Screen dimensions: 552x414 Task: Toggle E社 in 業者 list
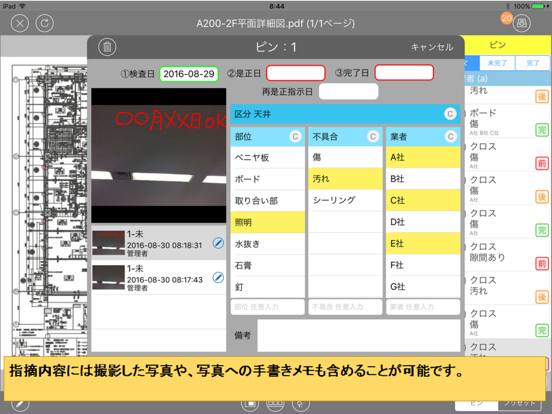[x=423, y=244]
